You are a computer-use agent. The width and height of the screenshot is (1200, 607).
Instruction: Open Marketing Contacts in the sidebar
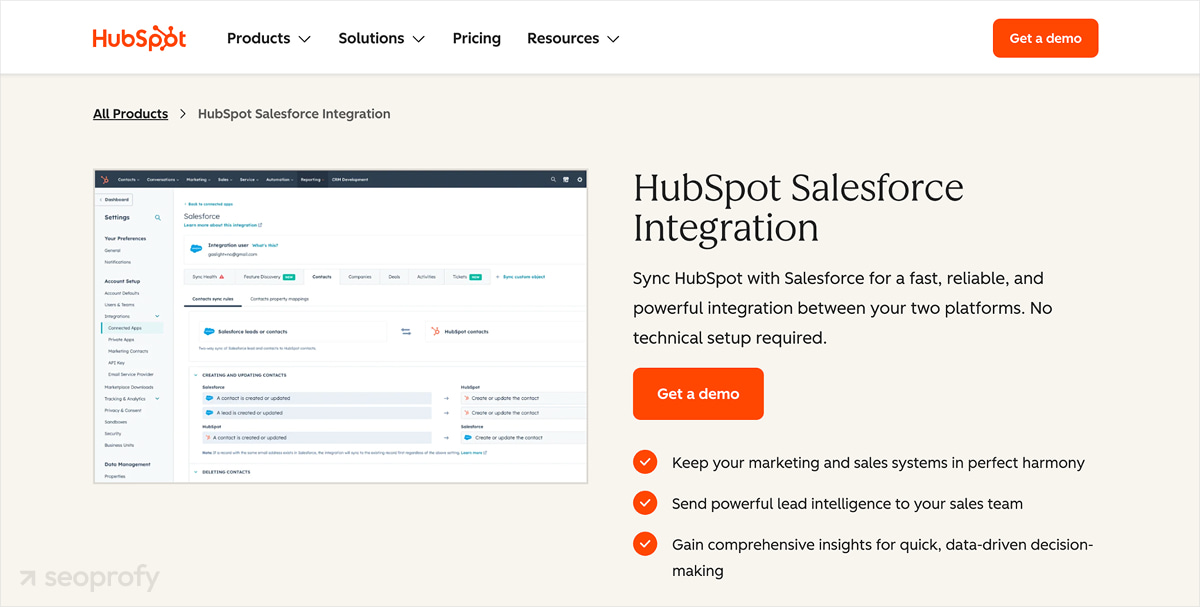tap(128, 351)
